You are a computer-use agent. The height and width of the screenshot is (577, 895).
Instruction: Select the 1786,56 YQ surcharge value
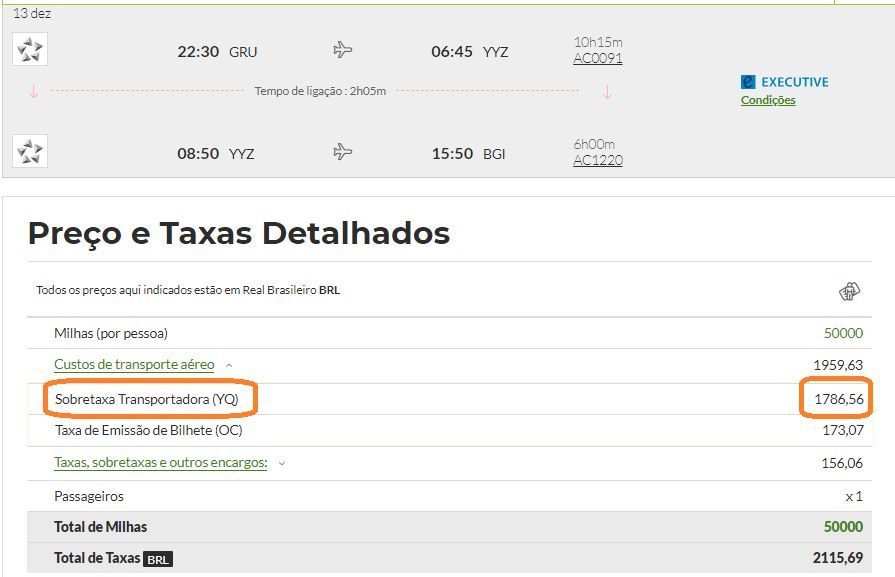tap(838, 399)
